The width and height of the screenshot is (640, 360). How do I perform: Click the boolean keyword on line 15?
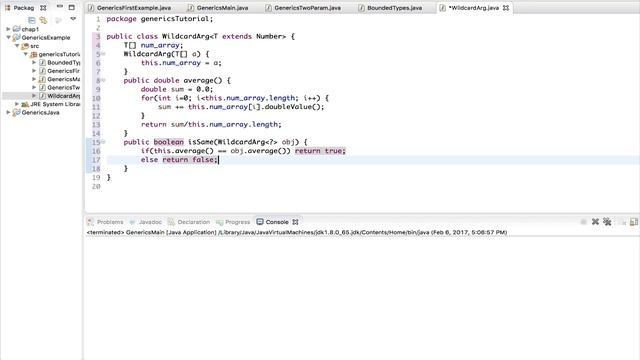point(169,142)
